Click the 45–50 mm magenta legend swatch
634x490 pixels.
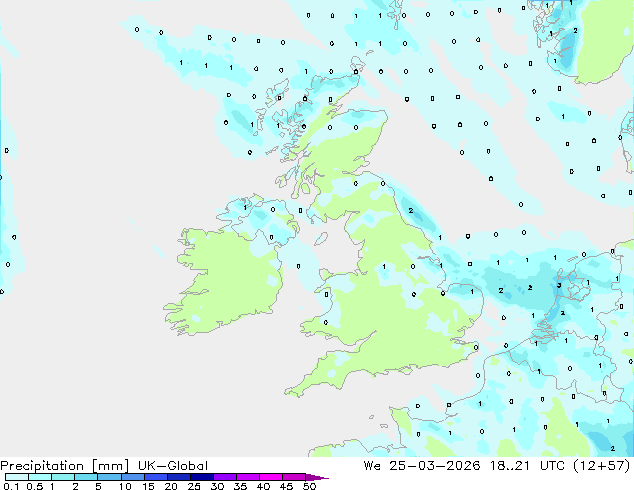click(294, 477)
